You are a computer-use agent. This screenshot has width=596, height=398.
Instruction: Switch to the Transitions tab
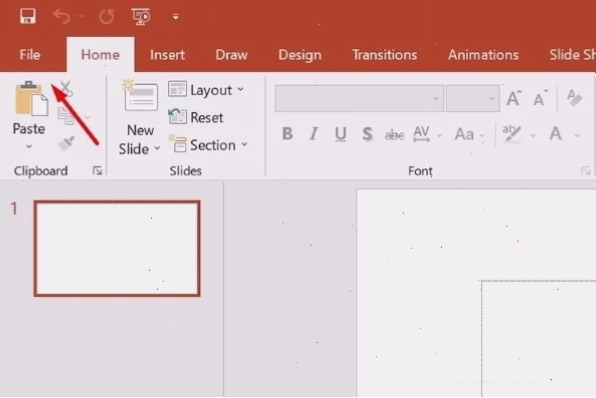(x=385, y=55)
